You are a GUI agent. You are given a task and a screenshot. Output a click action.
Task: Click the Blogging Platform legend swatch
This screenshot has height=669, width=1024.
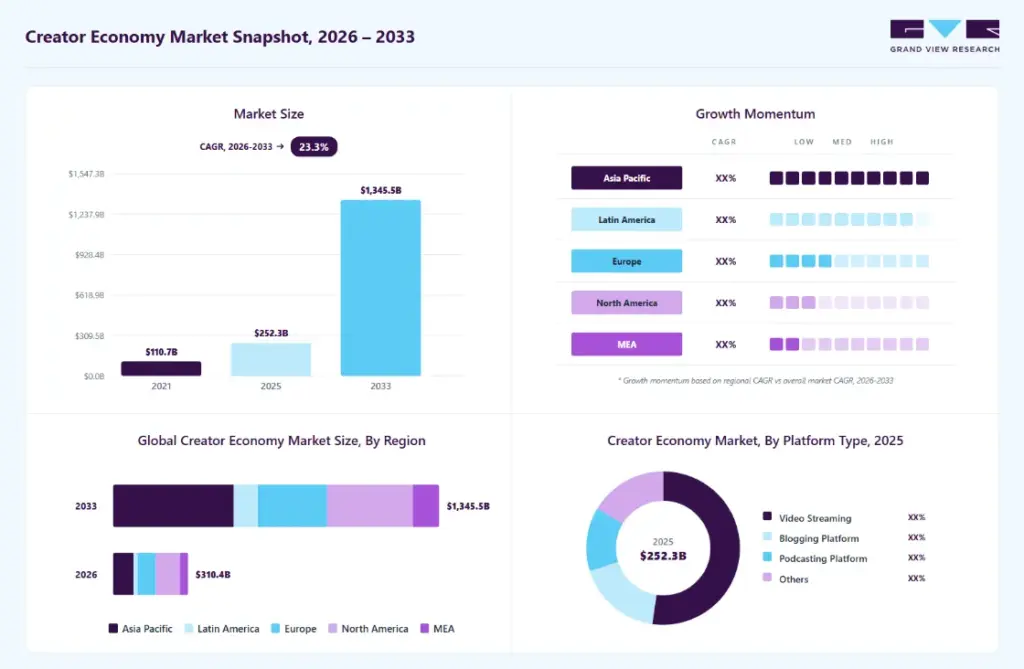click(767, 537)
